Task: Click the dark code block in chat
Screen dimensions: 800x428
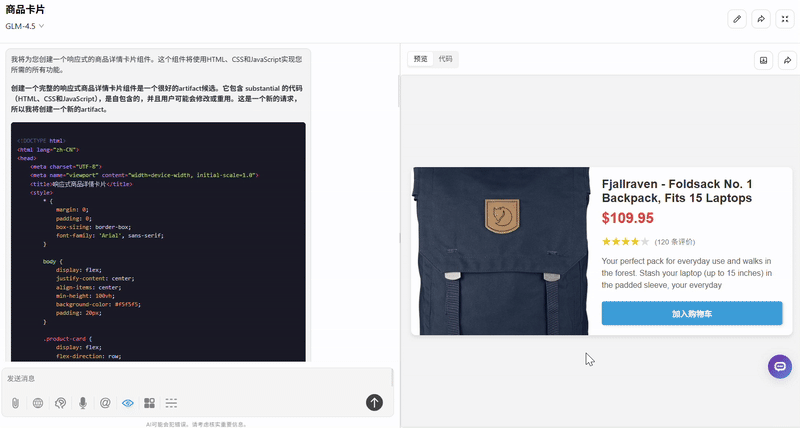Action: (x=158, y=242)
